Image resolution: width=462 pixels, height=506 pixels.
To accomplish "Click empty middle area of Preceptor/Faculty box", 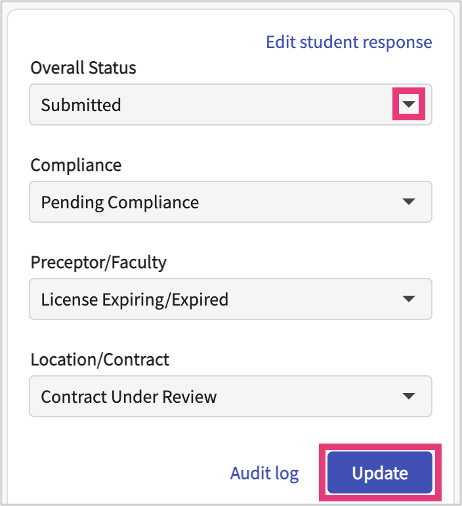I will coord(313,299).
